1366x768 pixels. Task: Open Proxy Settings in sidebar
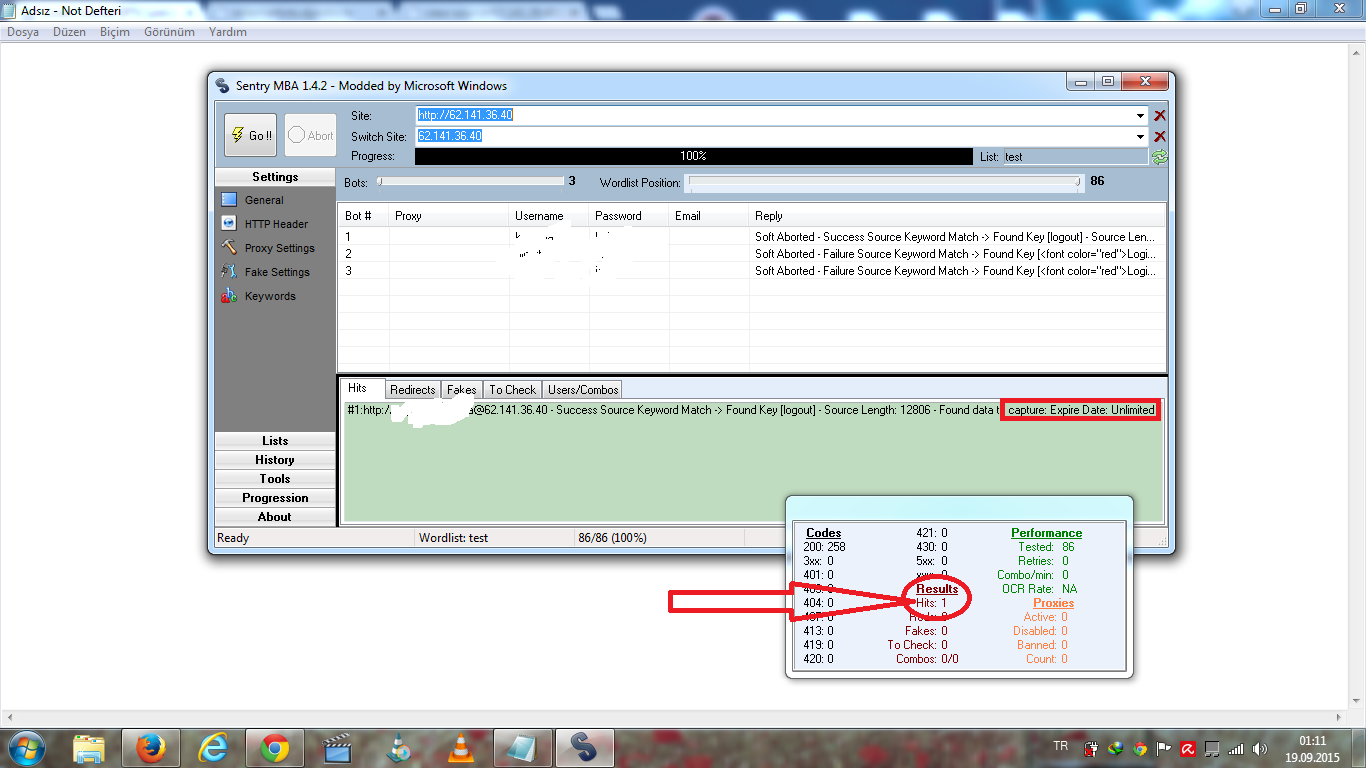click(279, 248)
